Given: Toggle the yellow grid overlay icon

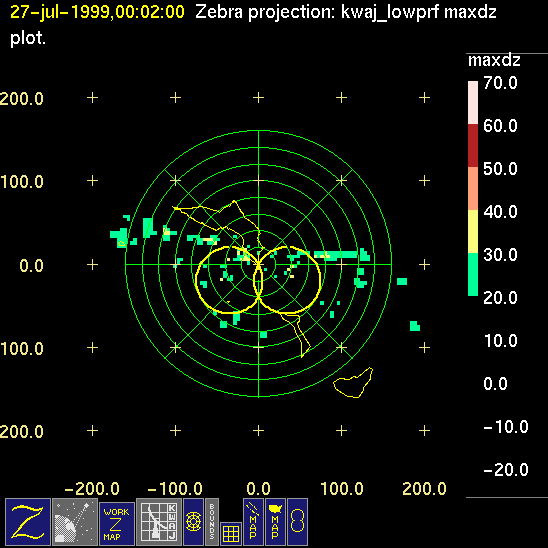Looking at the screenshot, I should tap(231, 534).
